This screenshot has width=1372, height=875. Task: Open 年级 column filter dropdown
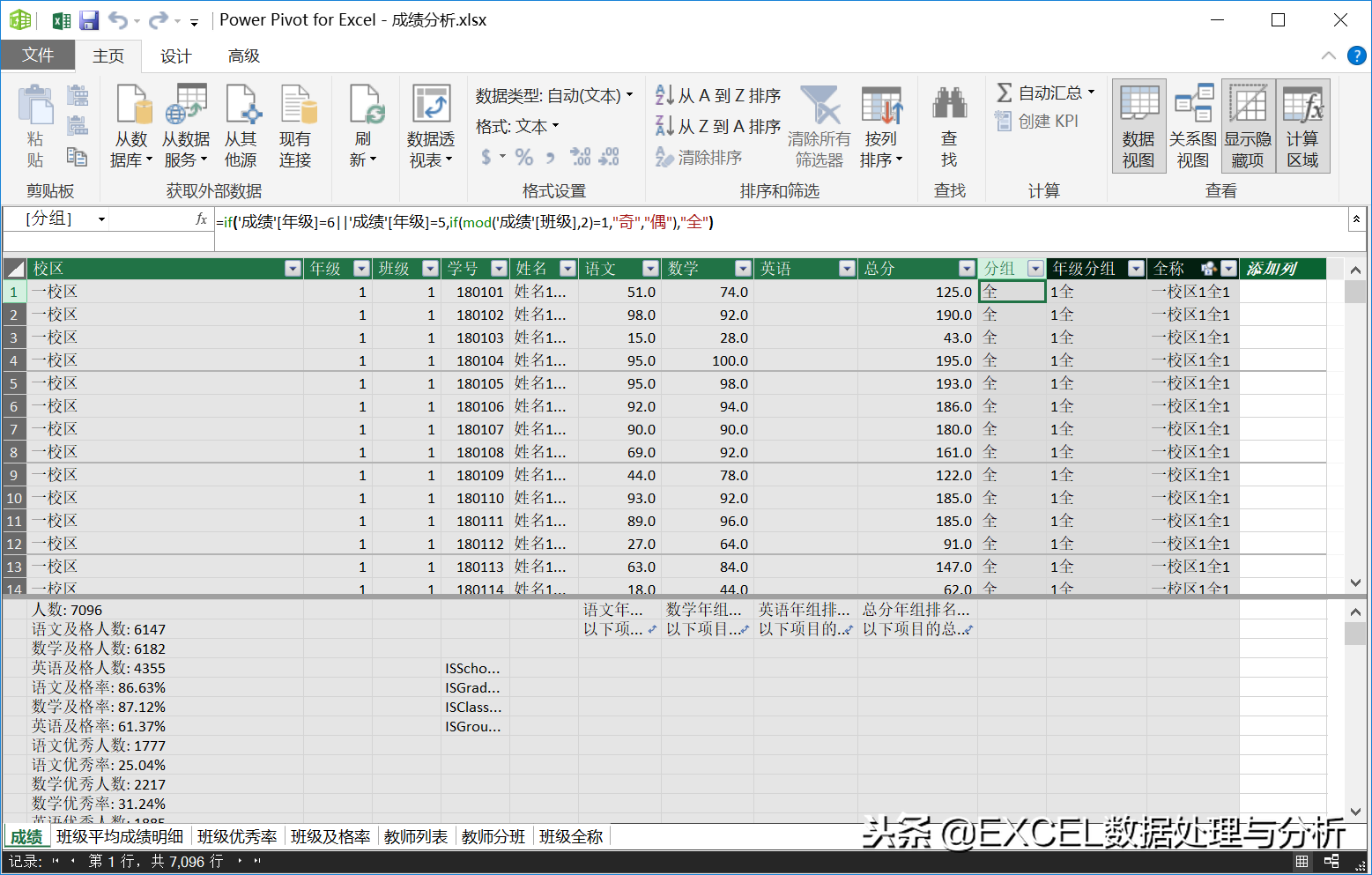361,269
